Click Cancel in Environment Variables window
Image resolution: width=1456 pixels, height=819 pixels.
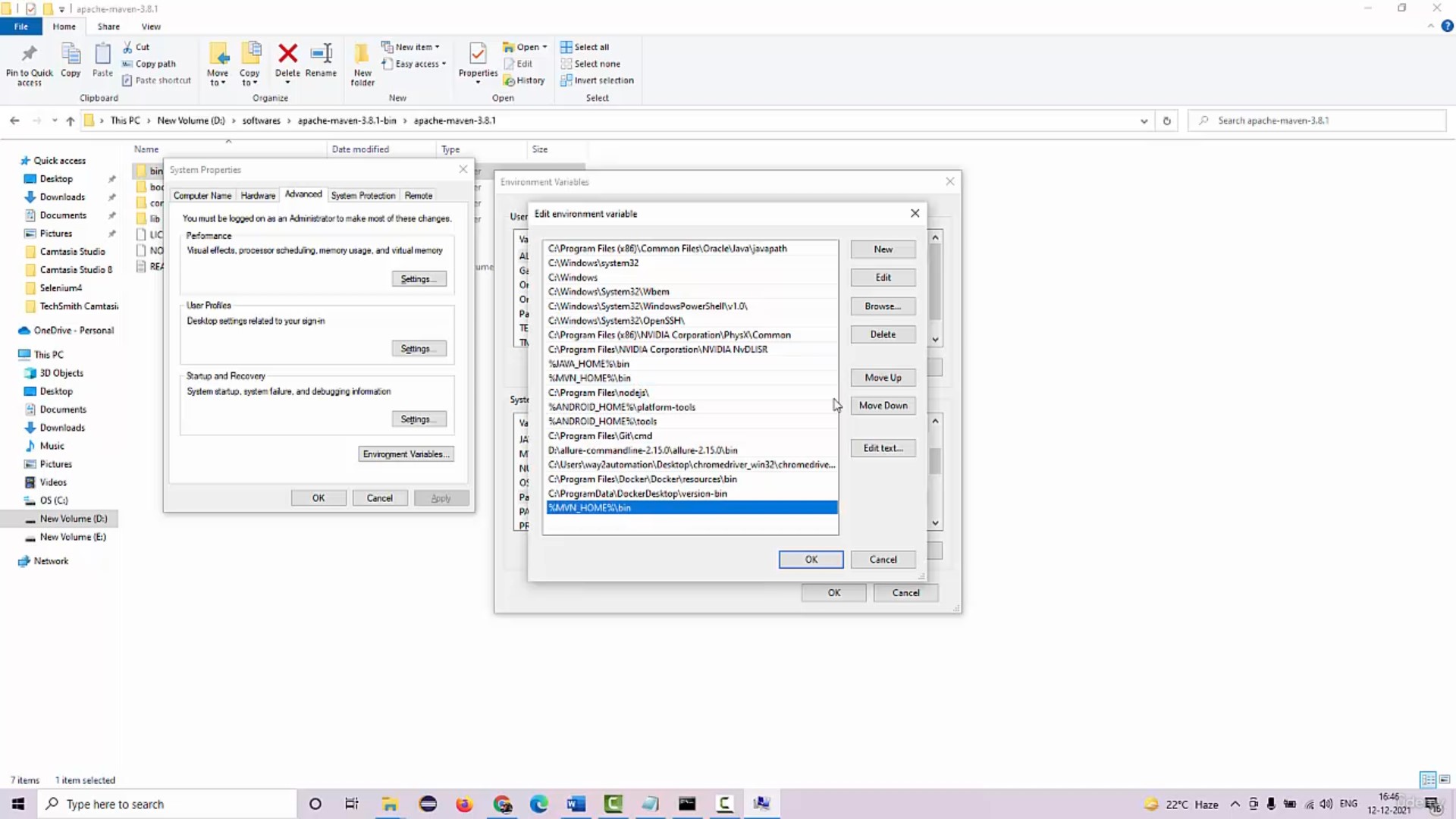[905, 593]
